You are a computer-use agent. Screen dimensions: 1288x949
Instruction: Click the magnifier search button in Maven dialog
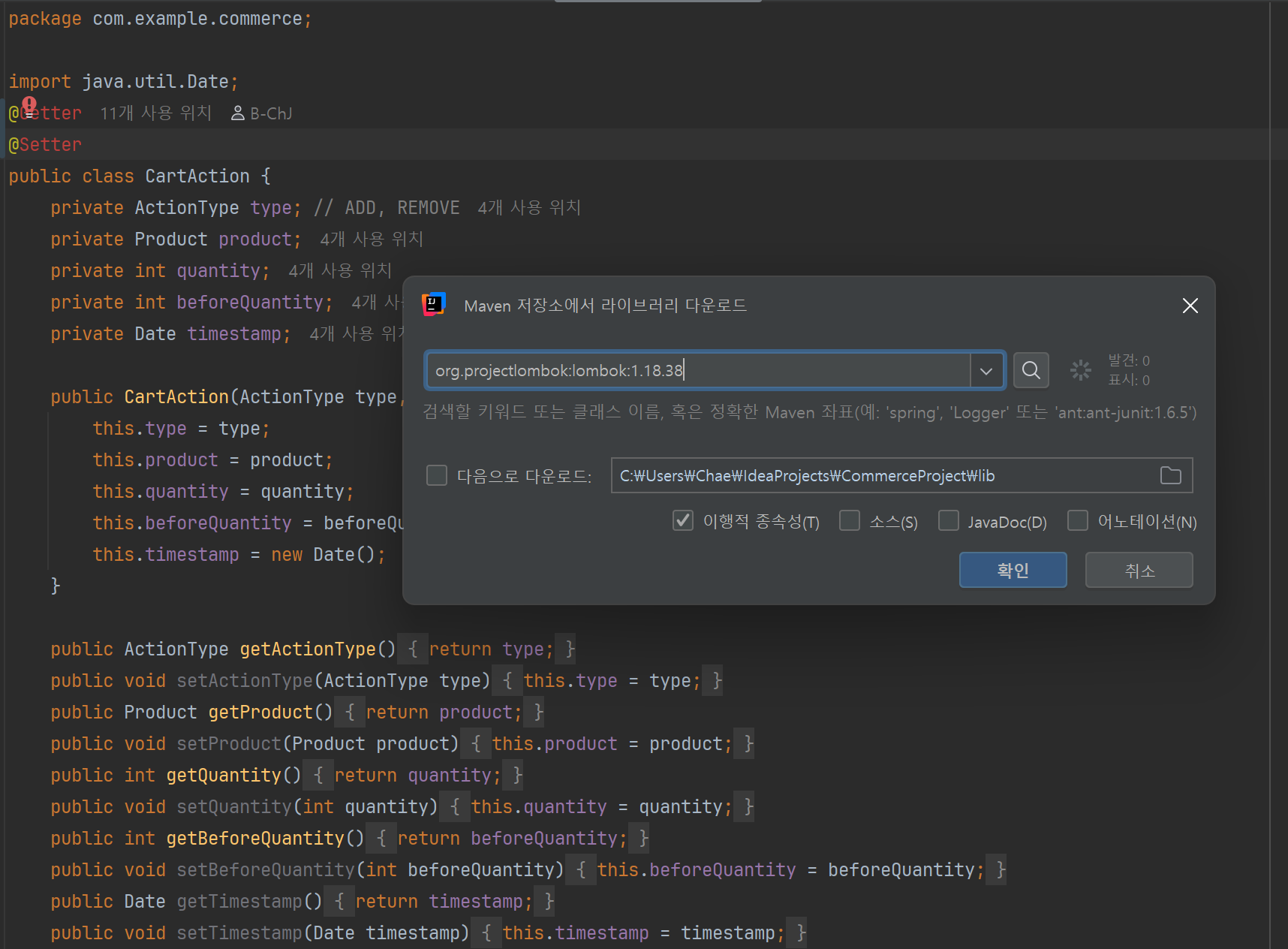(1031, 370)
